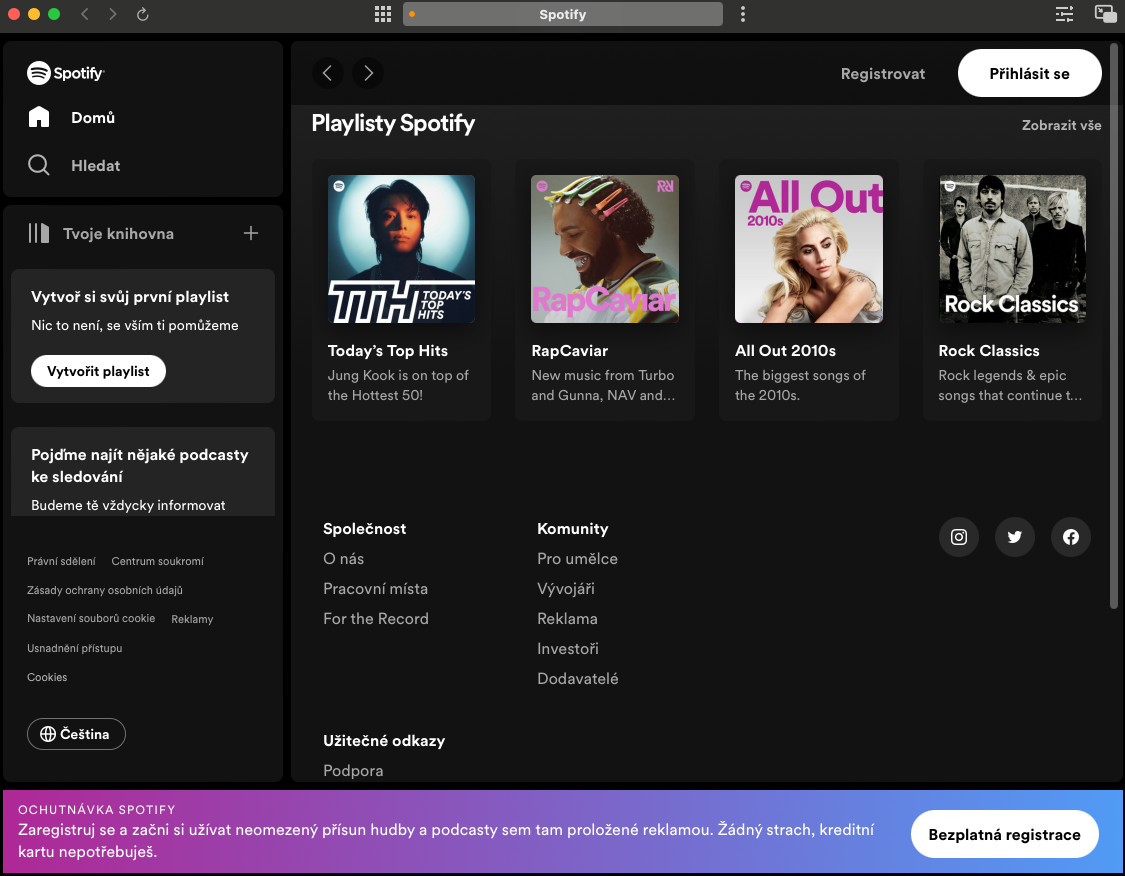Click the Spotify logo in sidebar
Image resolution: width=1125 pixels, height=876 pixels.
(x=66, y=73)
